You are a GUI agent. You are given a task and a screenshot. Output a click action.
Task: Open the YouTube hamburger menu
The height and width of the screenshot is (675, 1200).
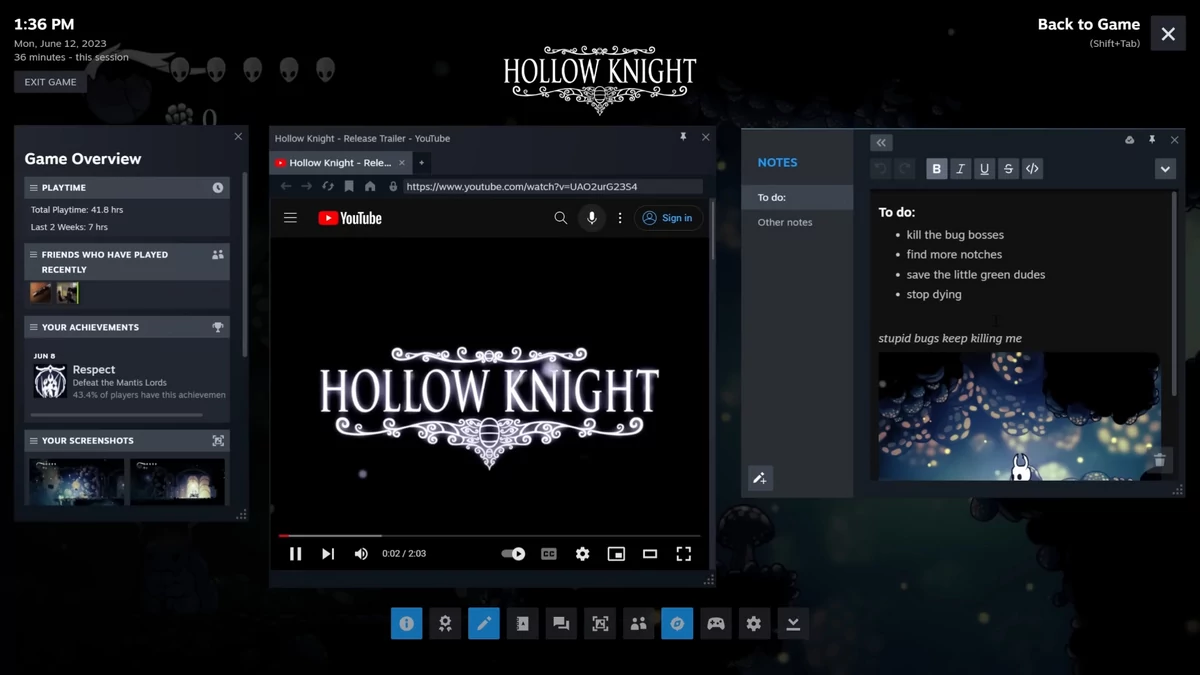click(290, 218)
